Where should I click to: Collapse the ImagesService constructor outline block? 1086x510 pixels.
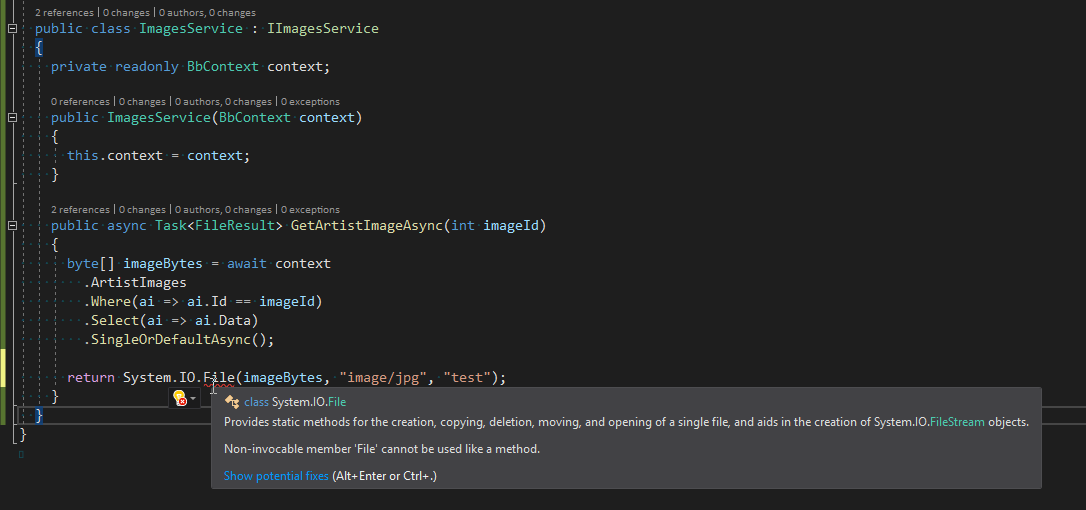pos(12,118)
